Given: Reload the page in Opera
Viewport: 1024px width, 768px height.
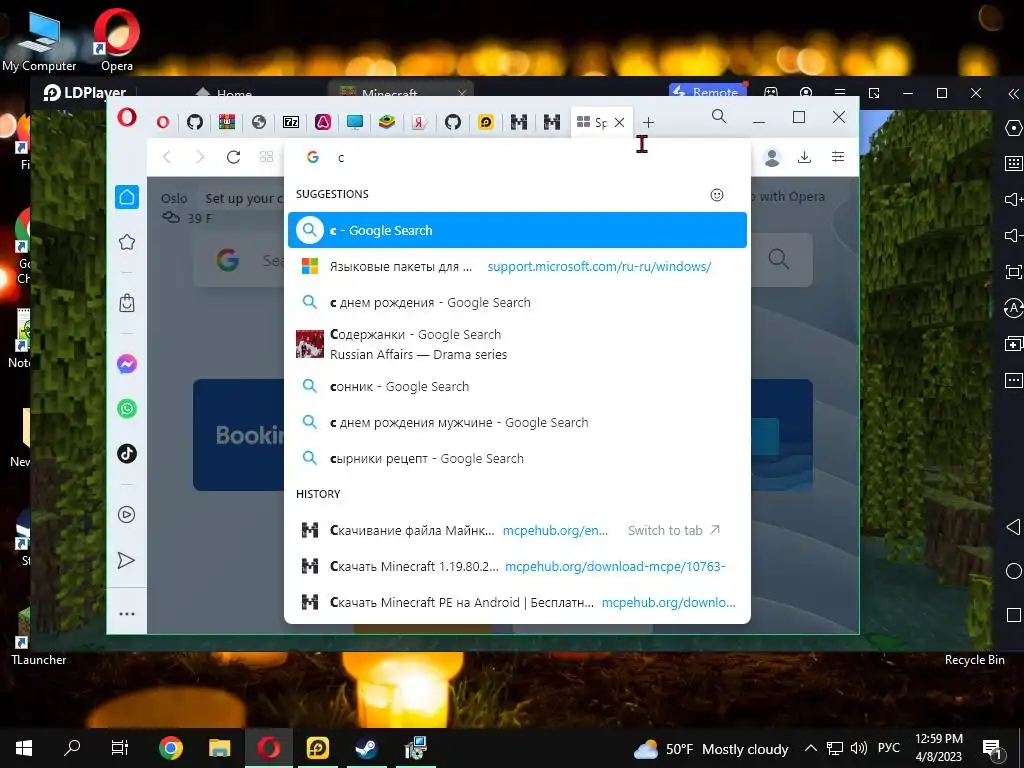Looking at the screenshot, I should point(233,157).
